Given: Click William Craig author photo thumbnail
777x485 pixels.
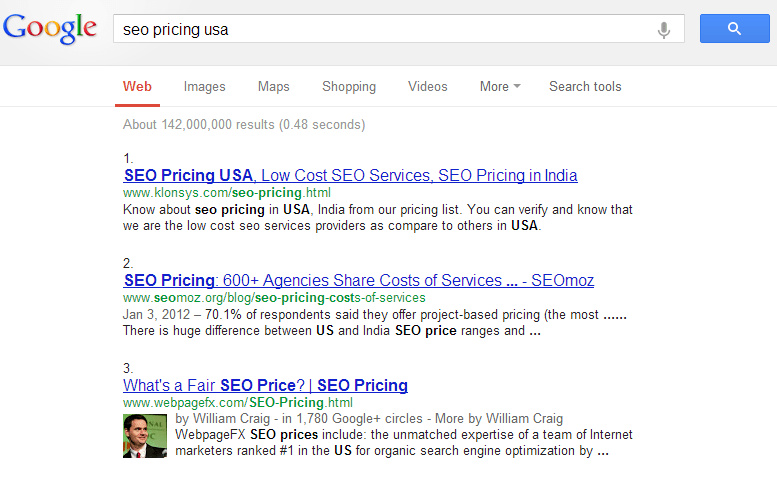Looking at the screenshot, I should click(145, 436).
